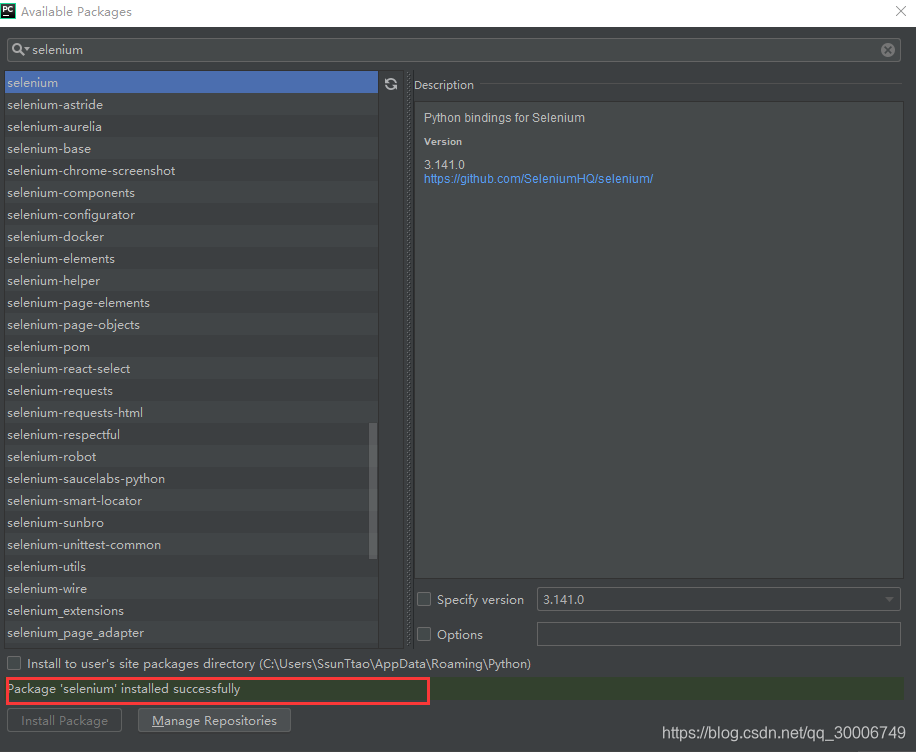Select selenium-page-objects package
Image resolution: width=916 pixels, height=752 pixels.
pos(191,325)
